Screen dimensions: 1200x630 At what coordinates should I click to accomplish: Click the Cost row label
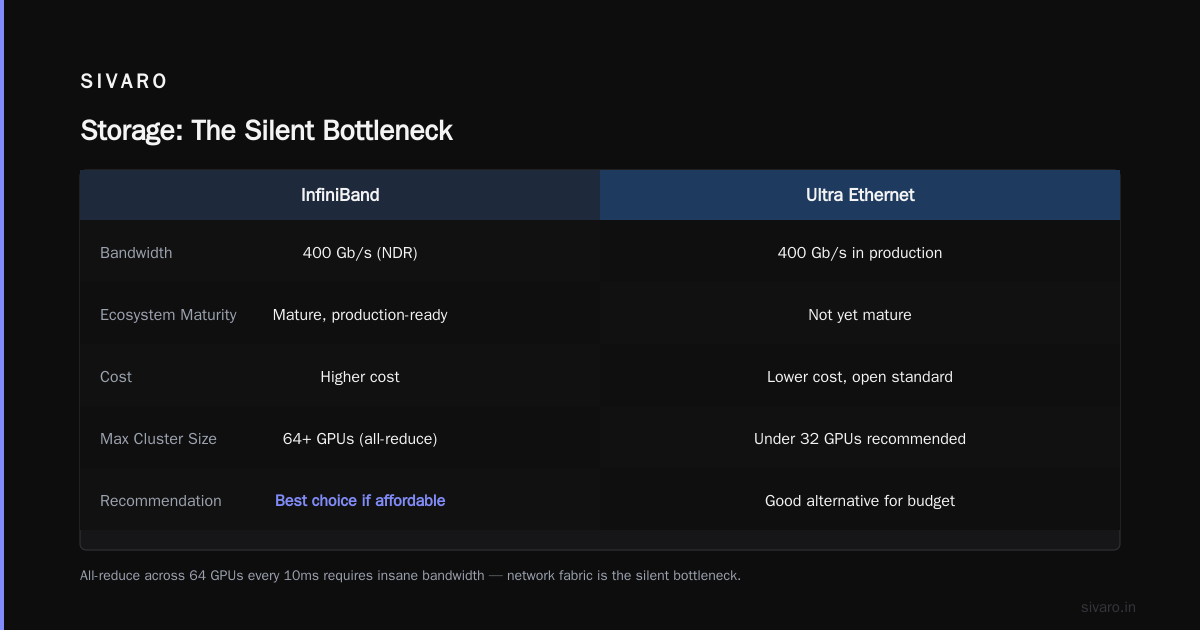(116, 377)
